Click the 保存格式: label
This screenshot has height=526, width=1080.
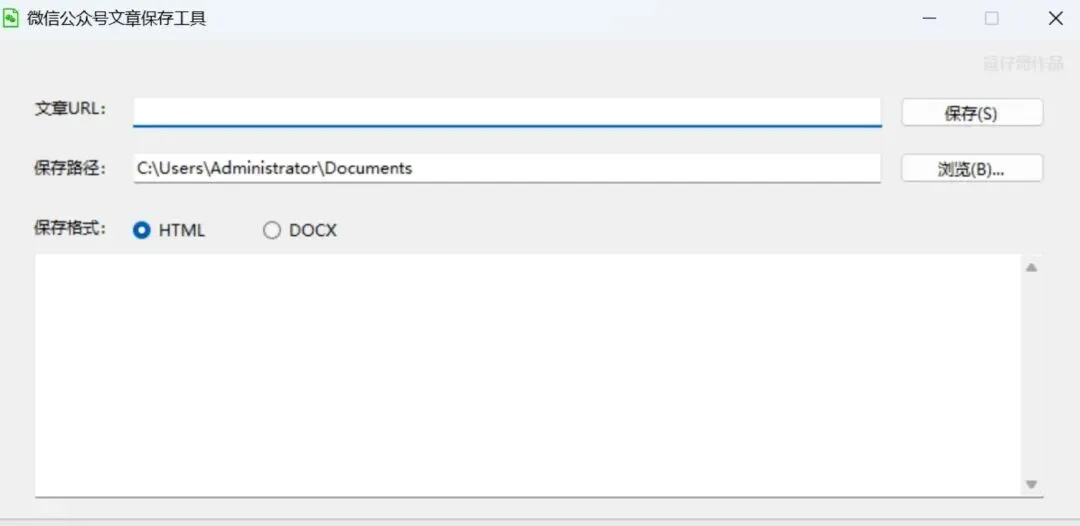71,229
